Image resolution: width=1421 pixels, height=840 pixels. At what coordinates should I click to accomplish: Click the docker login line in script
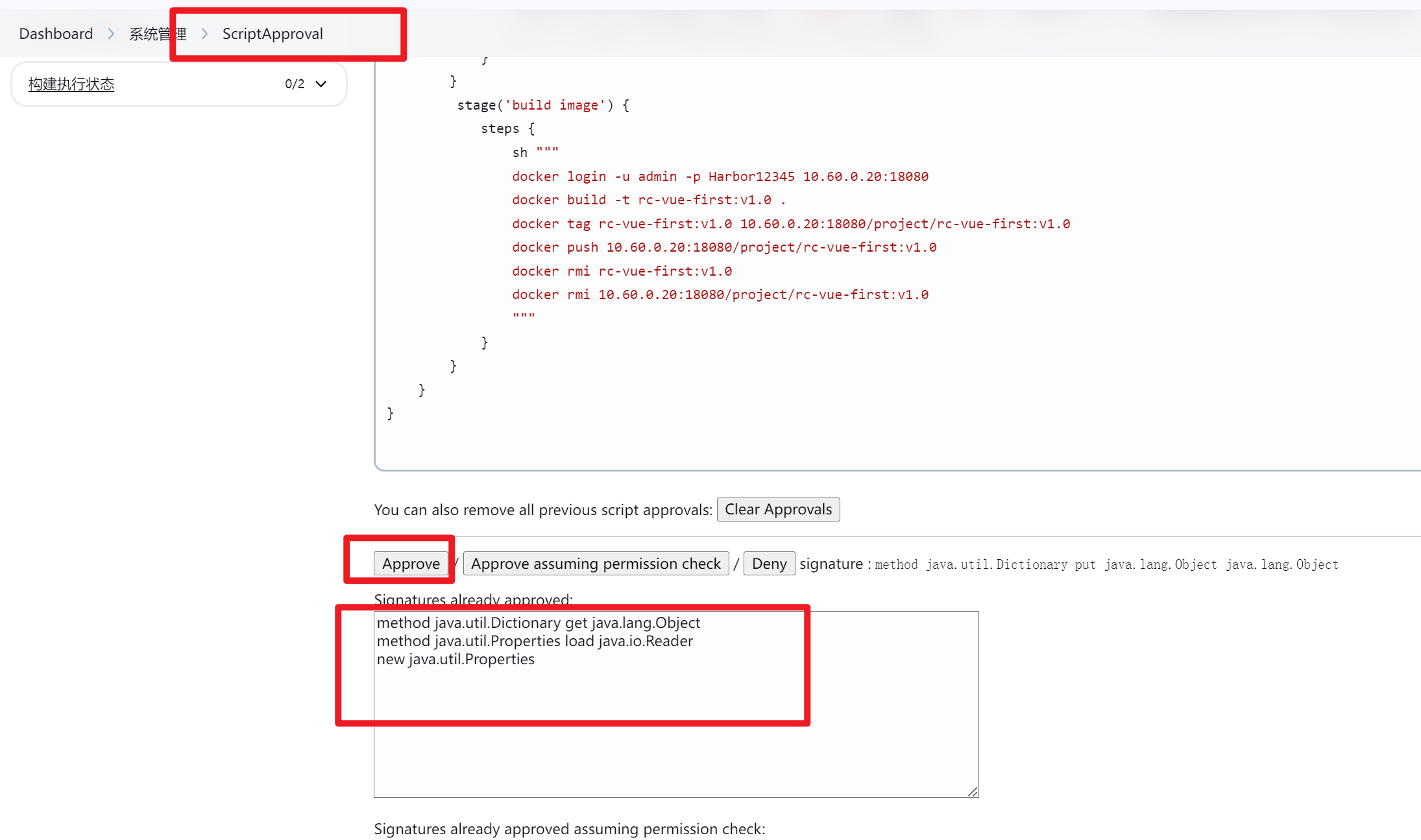(720, 176)
